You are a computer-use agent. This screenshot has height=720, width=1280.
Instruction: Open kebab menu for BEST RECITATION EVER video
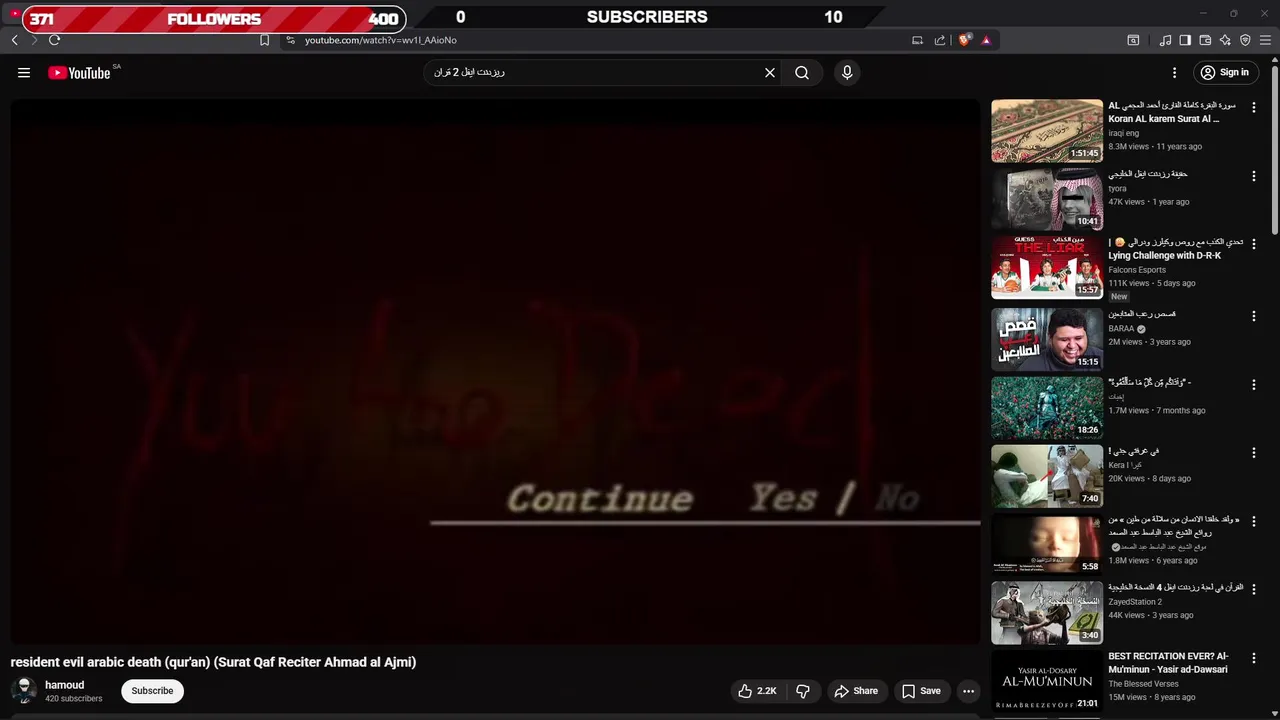click(x=1253, y=658)
